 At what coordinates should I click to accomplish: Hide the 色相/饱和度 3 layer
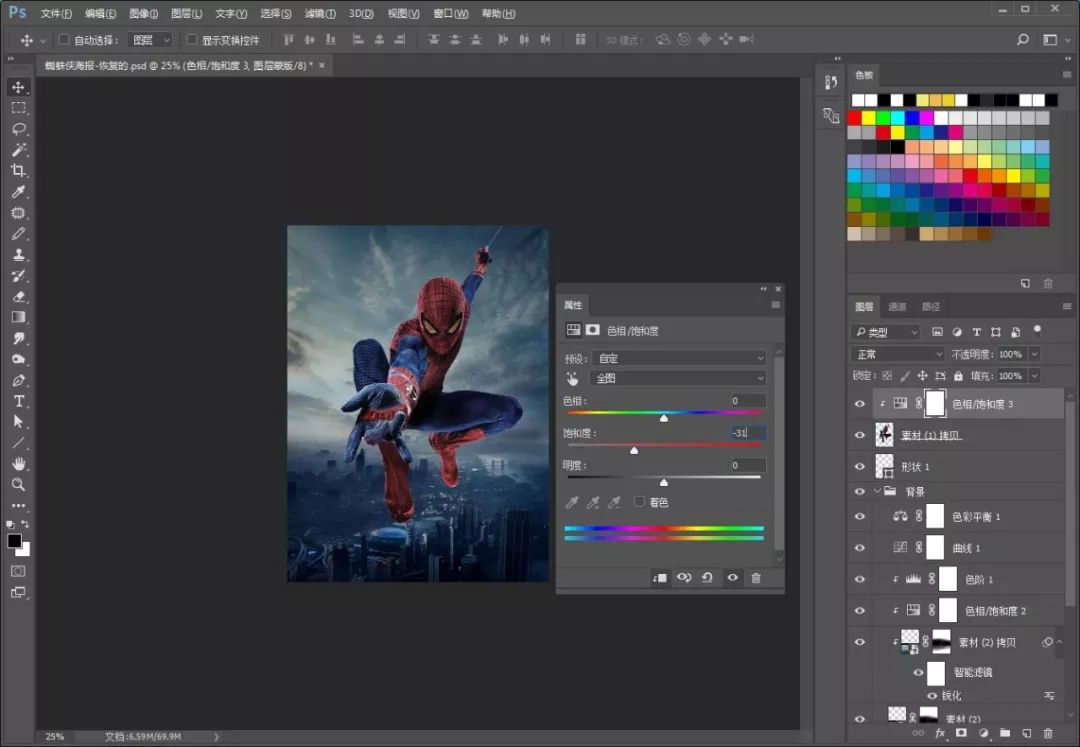[x=860, y=404]
